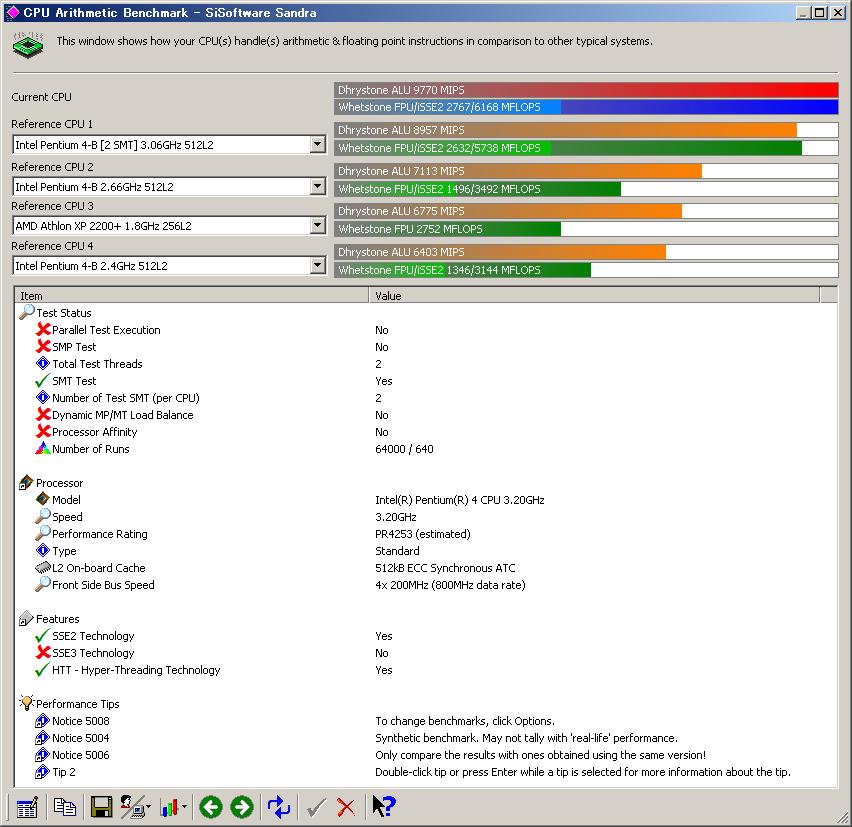Click the CPU chip icon in header
Viewport: 852px width, 827px height.
point(28,45)
